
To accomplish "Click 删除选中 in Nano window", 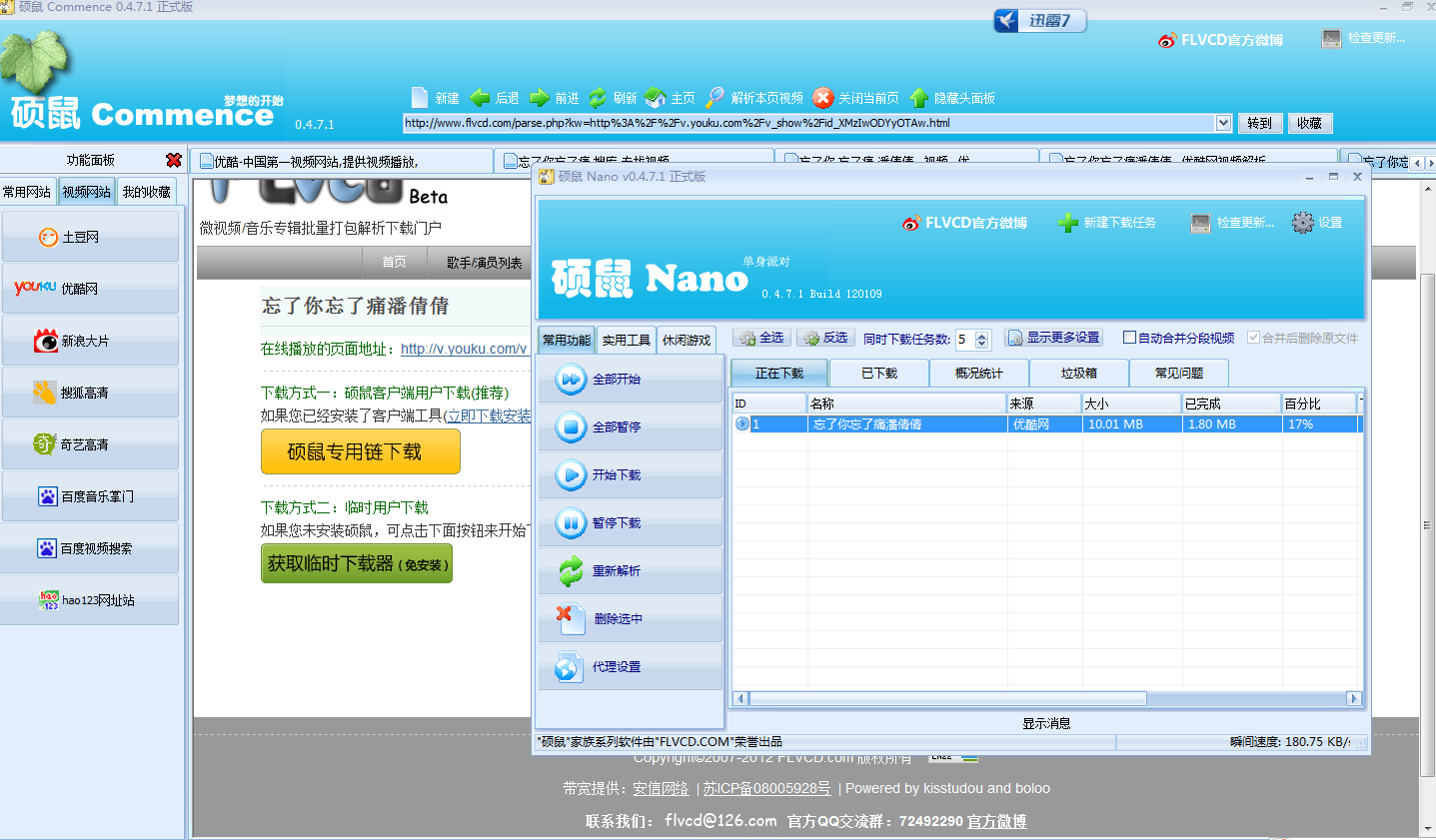I will pyautogui.click(x=630, y=619).
